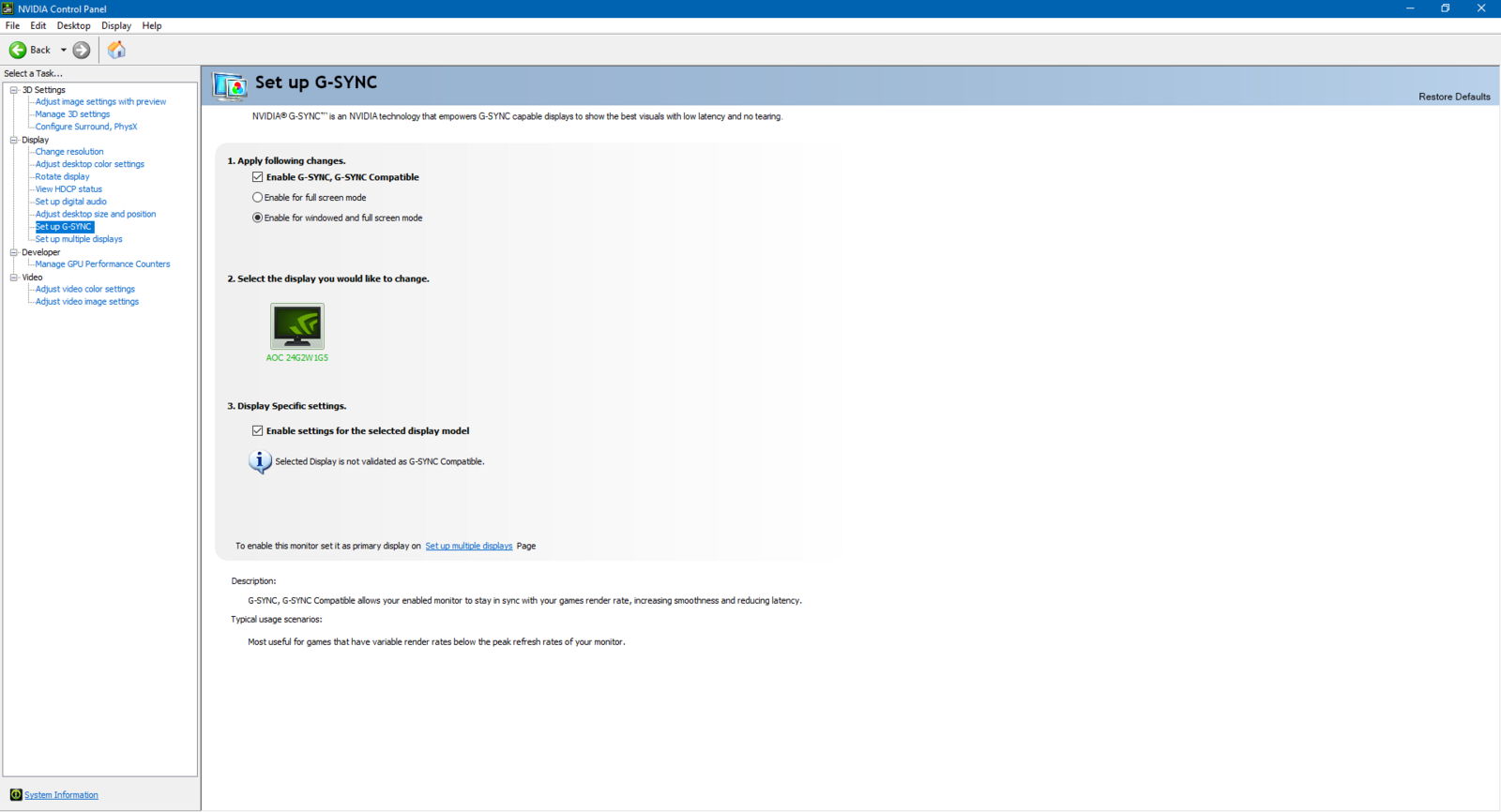Click the information icon next to validation message
Image resolution: width=1501 pixels, height=812 pixels.
(x=260, y=461)
